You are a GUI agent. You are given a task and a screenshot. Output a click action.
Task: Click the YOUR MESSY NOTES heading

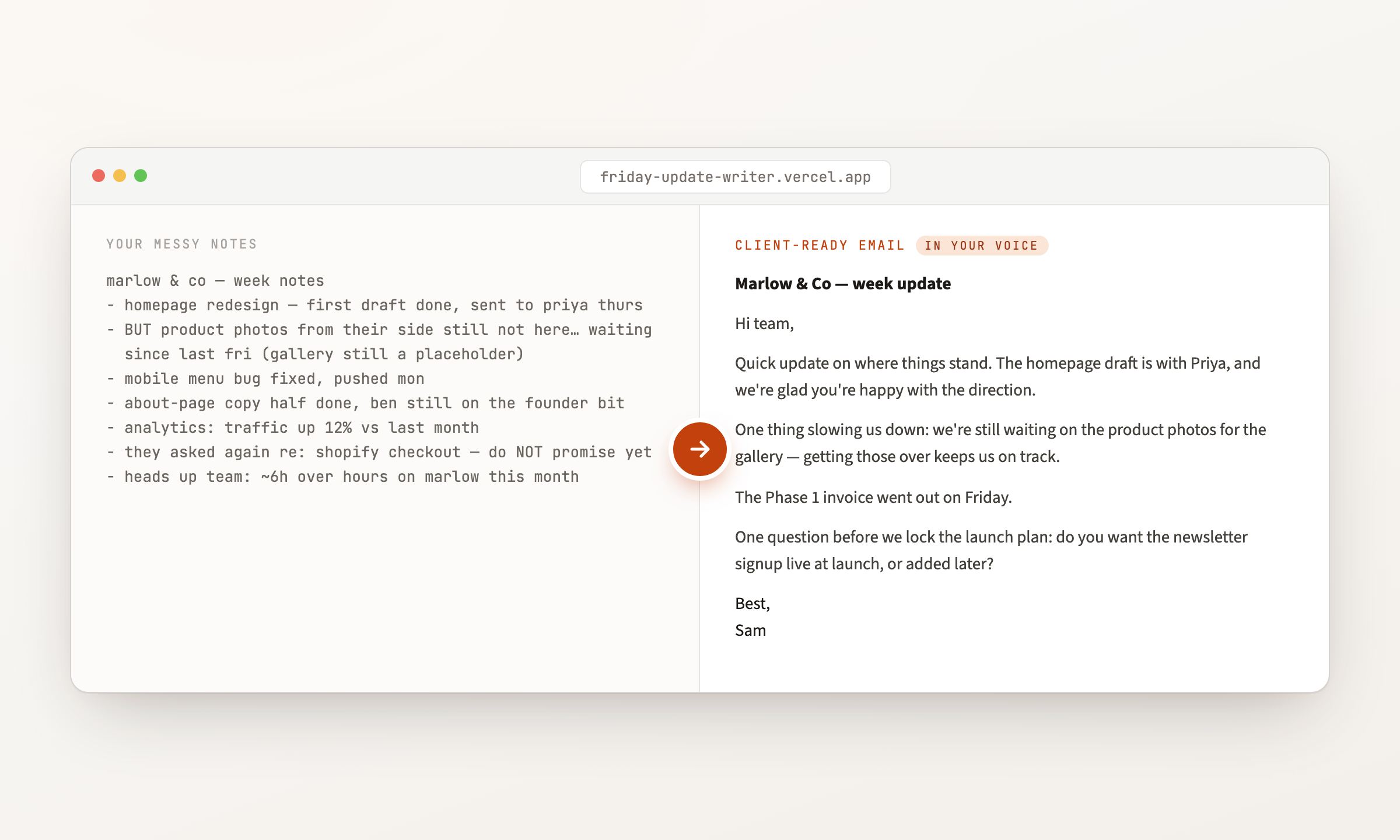[181, 244]
